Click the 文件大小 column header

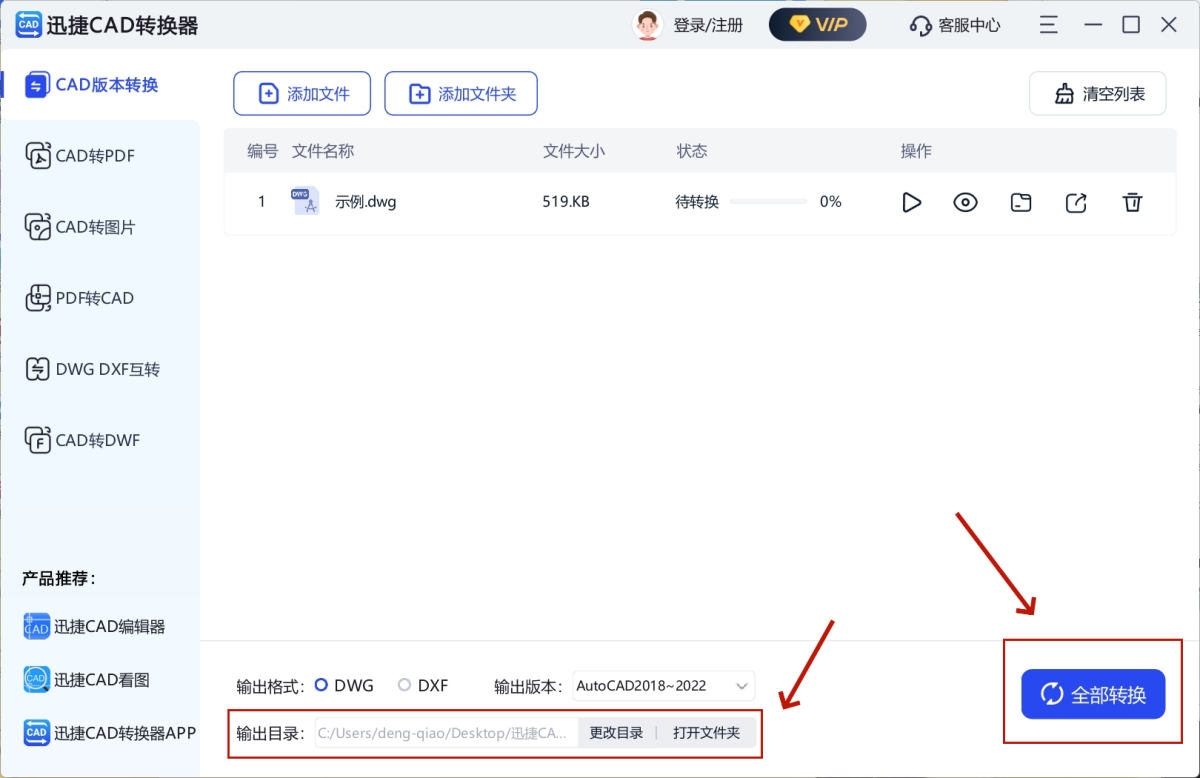(574, 151)
